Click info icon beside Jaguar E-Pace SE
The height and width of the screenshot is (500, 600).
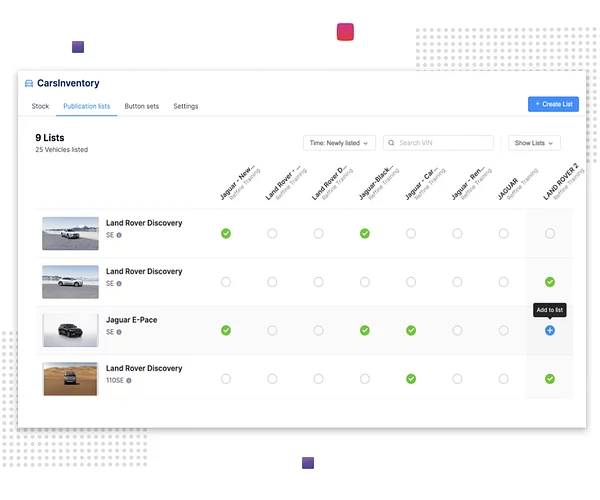click(119, 332)
